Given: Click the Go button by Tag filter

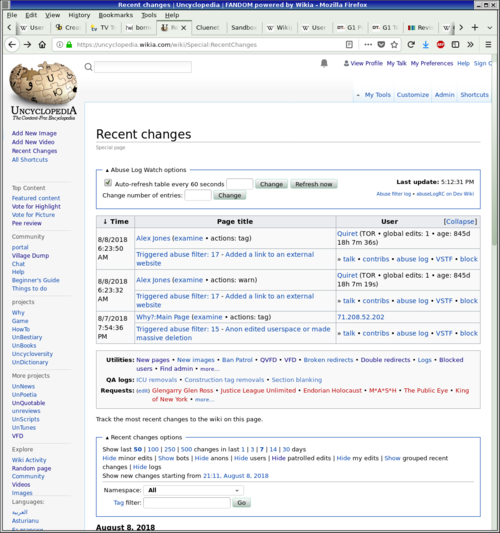Looking at the screenshot, I should [x=241, y=502].
